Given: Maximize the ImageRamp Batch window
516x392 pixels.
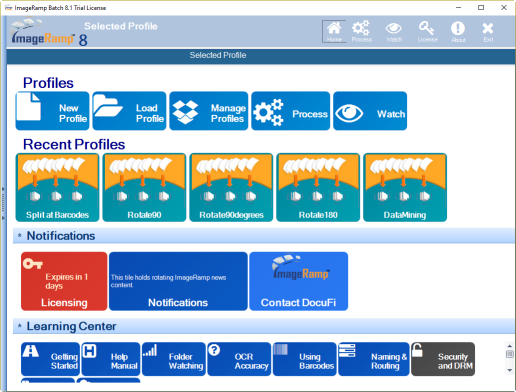Looking at the screenshot, I should [481, 7].
